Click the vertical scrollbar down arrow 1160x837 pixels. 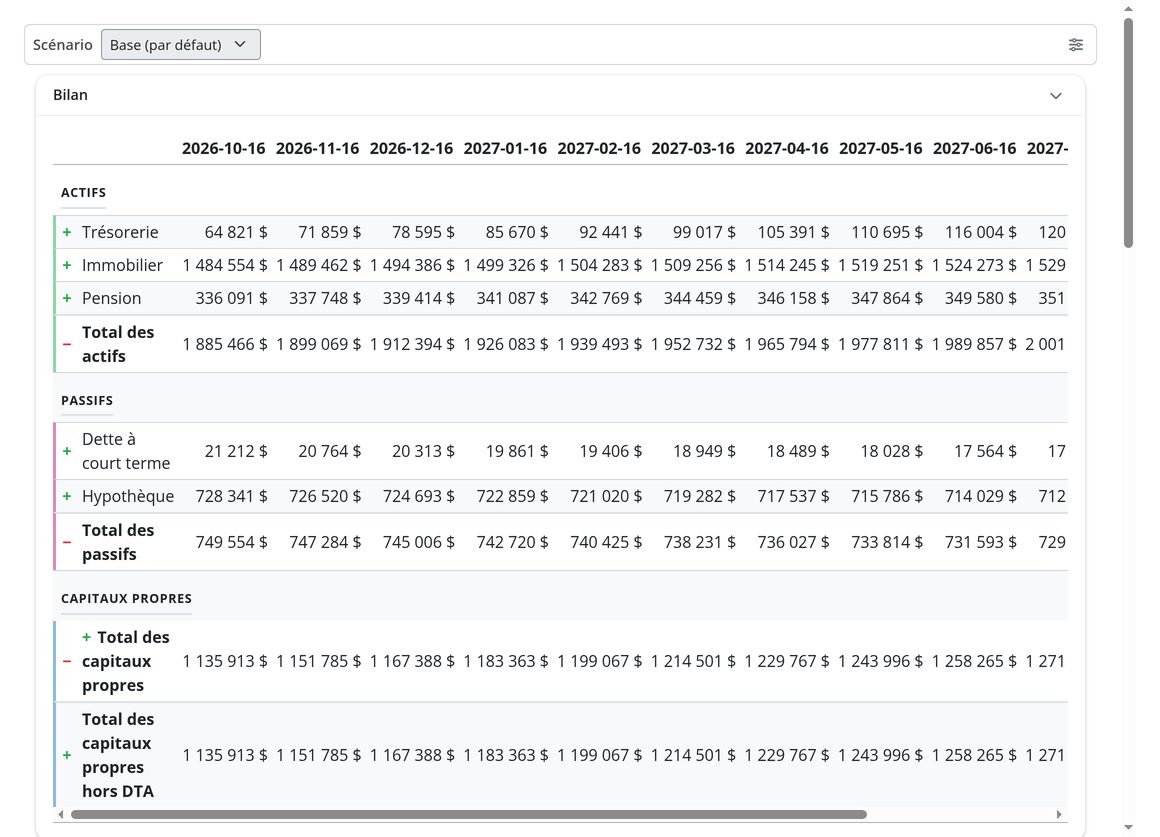pyautogui.click(x=1128, y=827)
